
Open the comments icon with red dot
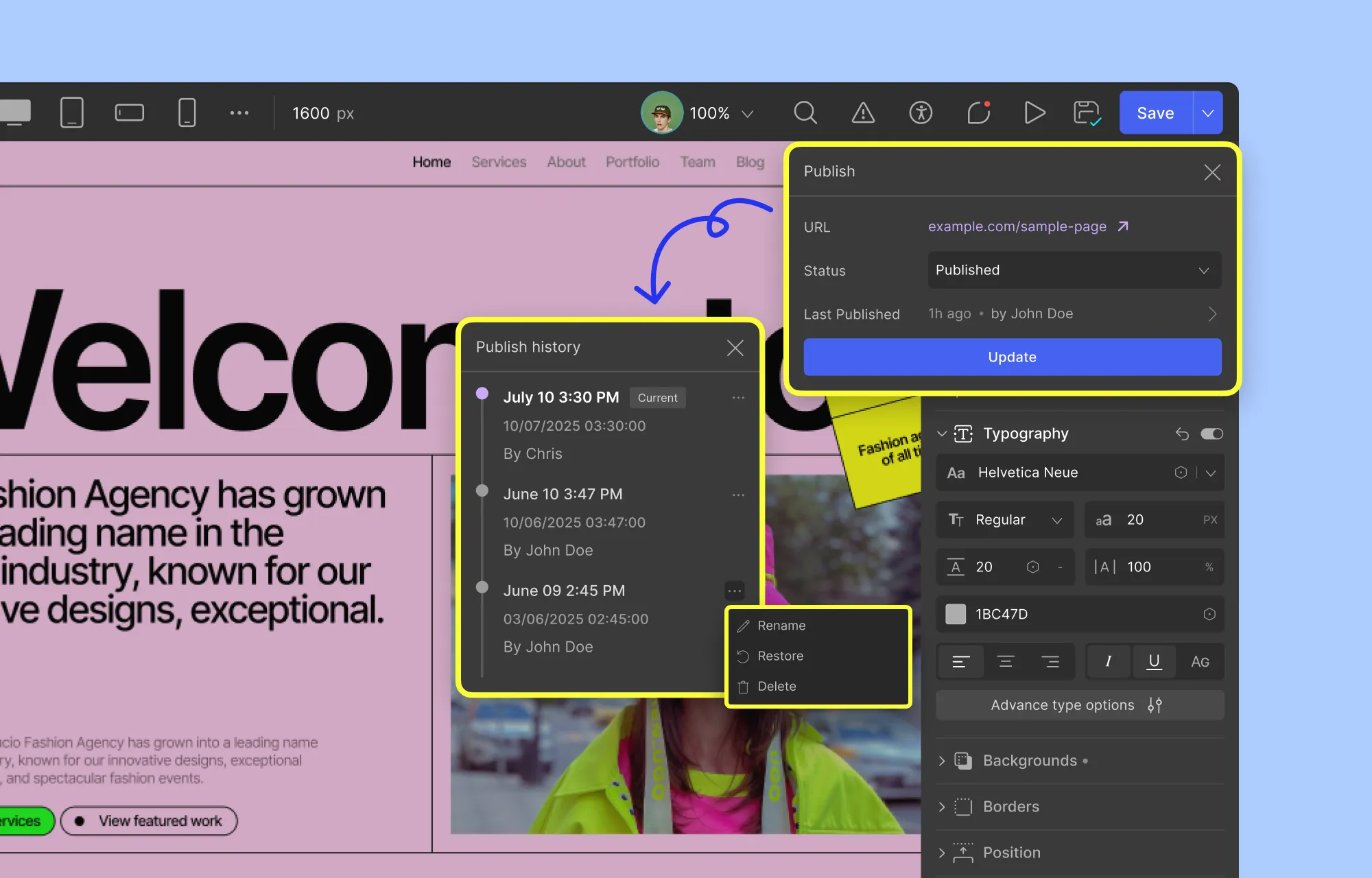979,112
